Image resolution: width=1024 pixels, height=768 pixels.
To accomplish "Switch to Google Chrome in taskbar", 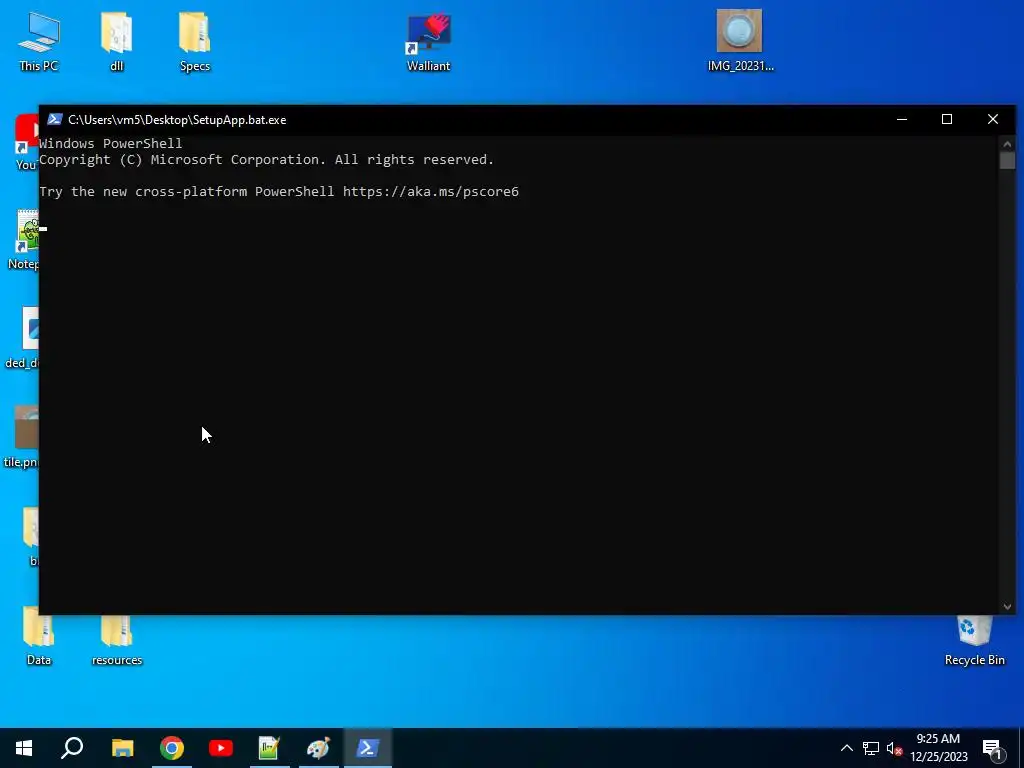I will pos(172,748).
